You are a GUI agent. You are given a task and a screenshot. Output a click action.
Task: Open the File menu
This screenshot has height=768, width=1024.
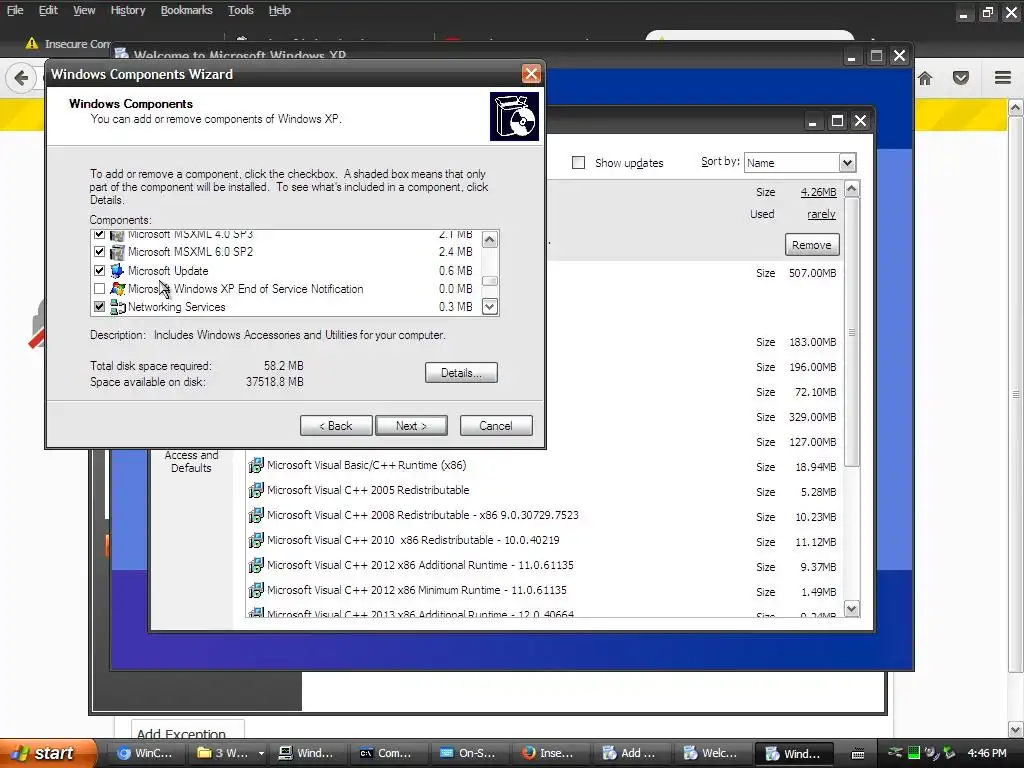pos(15,10)
